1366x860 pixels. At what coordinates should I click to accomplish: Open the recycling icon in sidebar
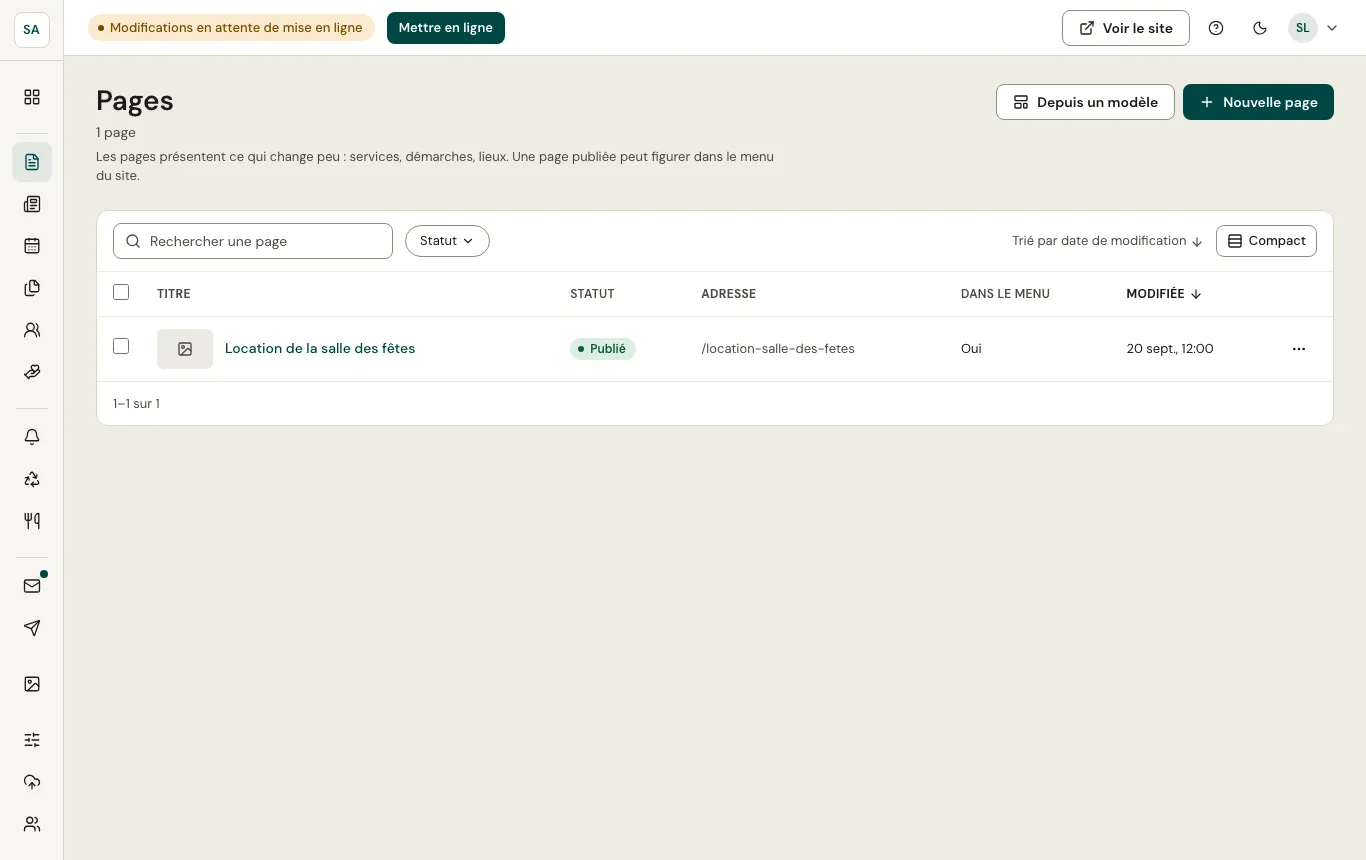click(32, 479)
